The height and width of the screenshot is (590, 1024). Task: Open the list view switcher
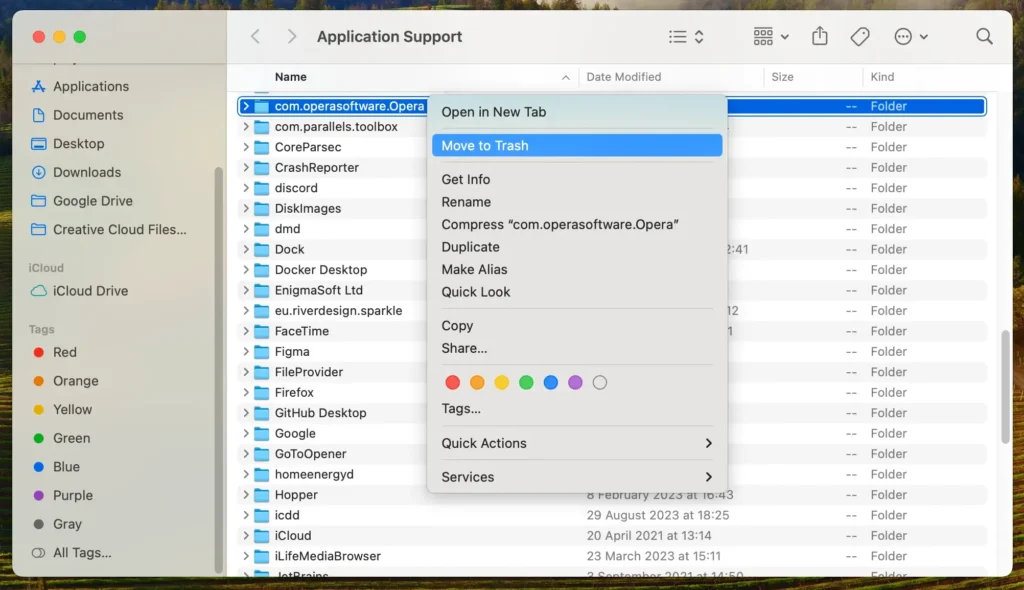(x=686, y=37)
